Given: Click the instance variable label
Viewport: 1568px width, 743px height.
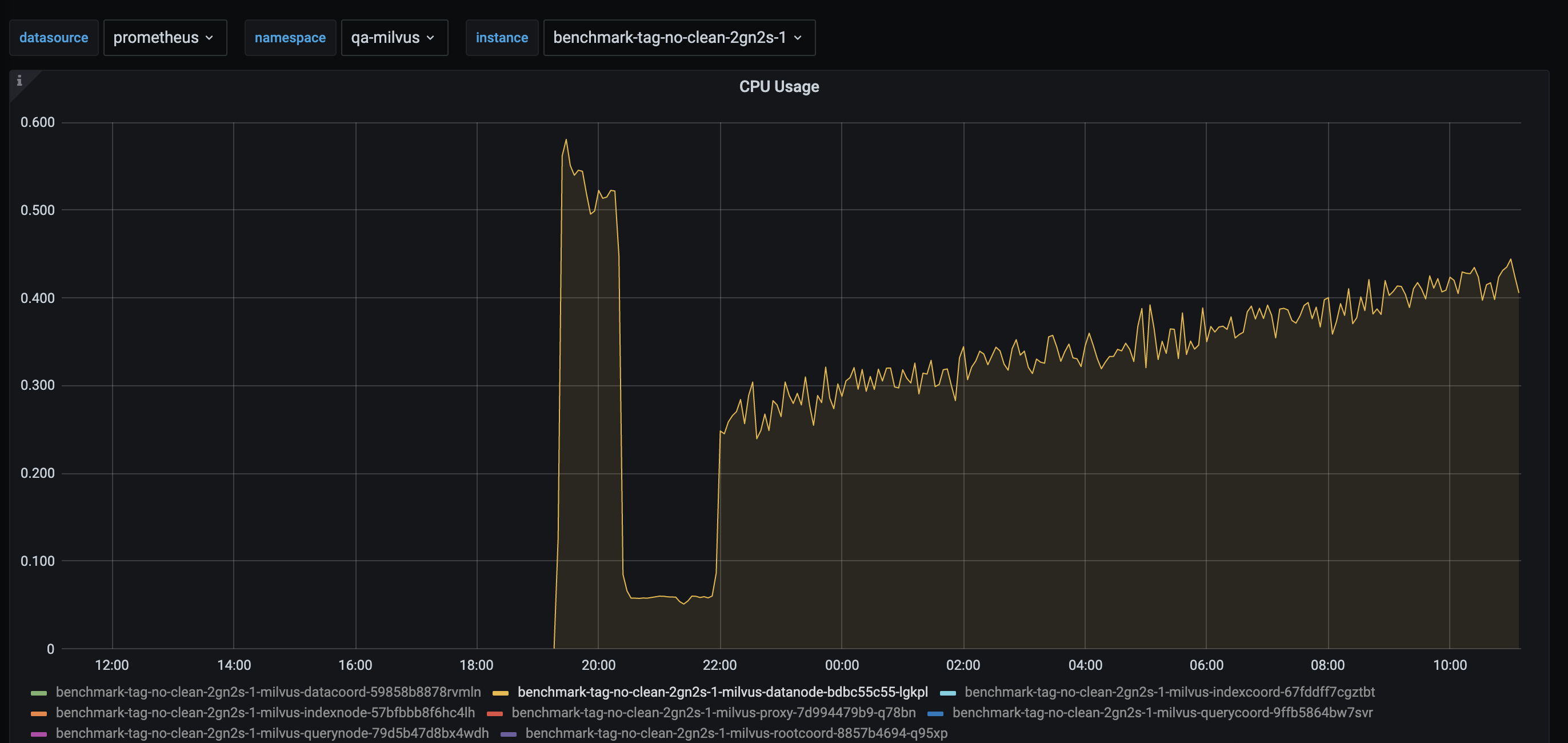Looking at the screenshot, I should click(502, 37).
